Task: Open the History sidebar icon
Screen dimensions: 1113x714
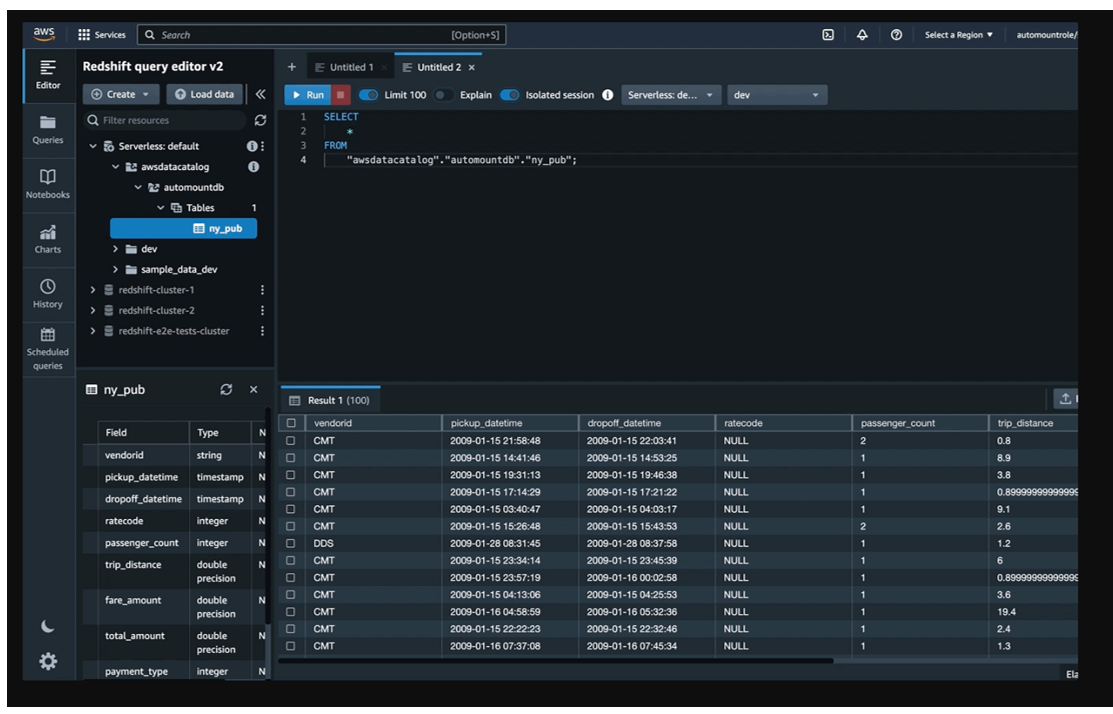Action: pyautogui.click(x=47, y=291)
